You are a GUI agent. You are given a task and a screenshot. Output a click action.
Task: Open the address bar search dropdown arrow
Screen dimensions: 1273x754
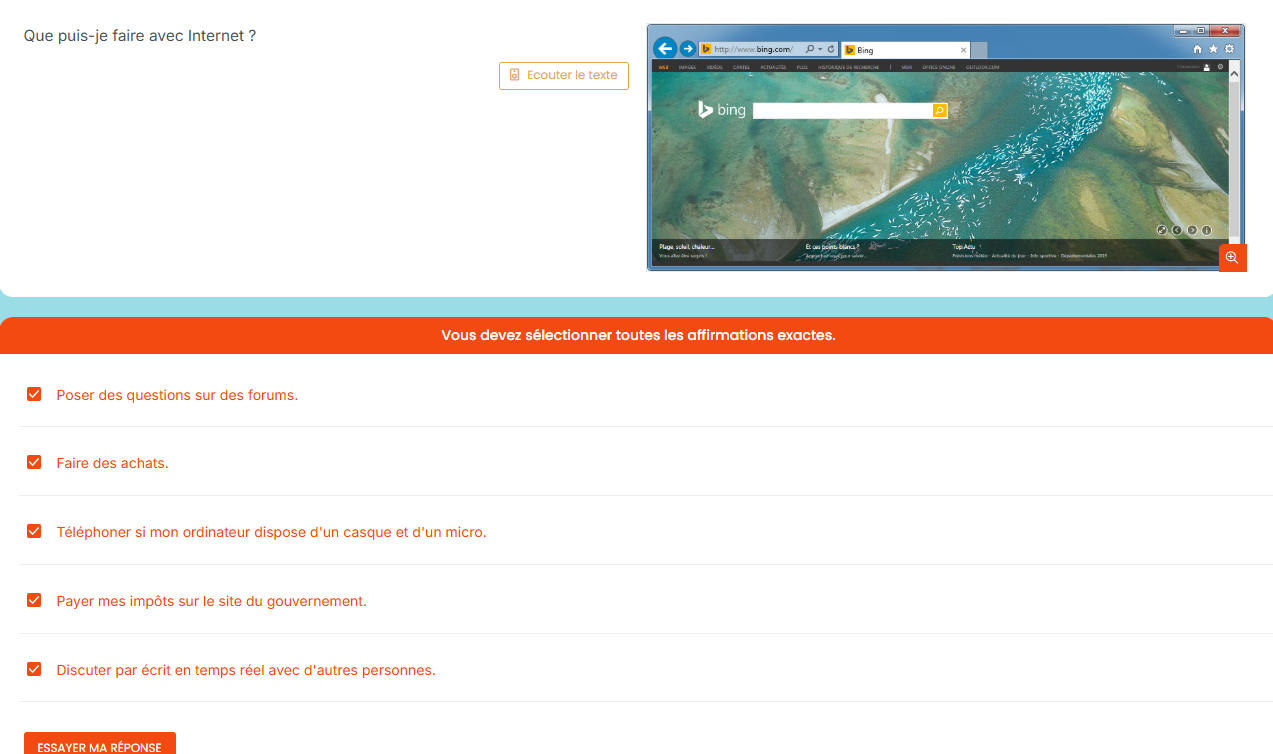pos(820,49)
